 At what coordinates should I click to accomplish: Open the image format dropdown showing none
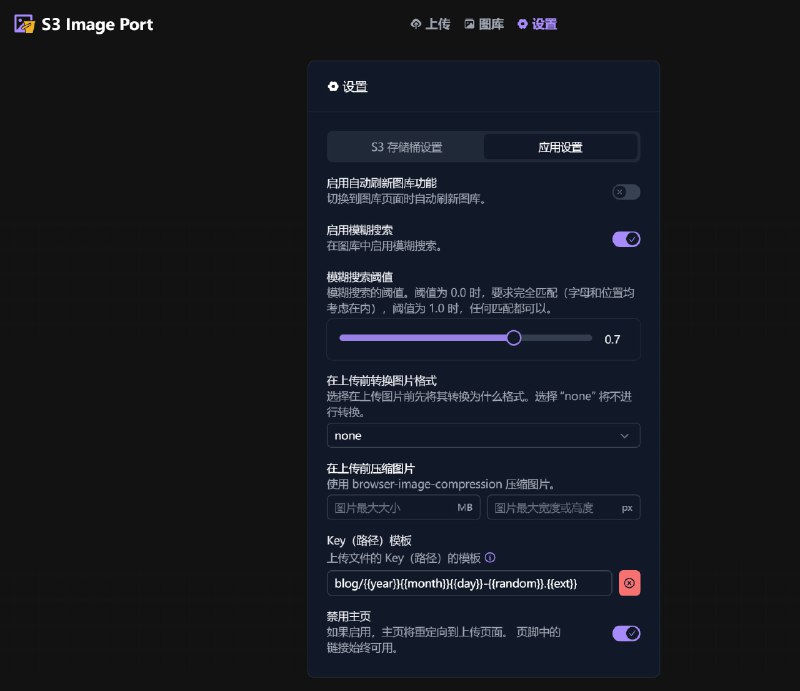[x=484, y=435]
